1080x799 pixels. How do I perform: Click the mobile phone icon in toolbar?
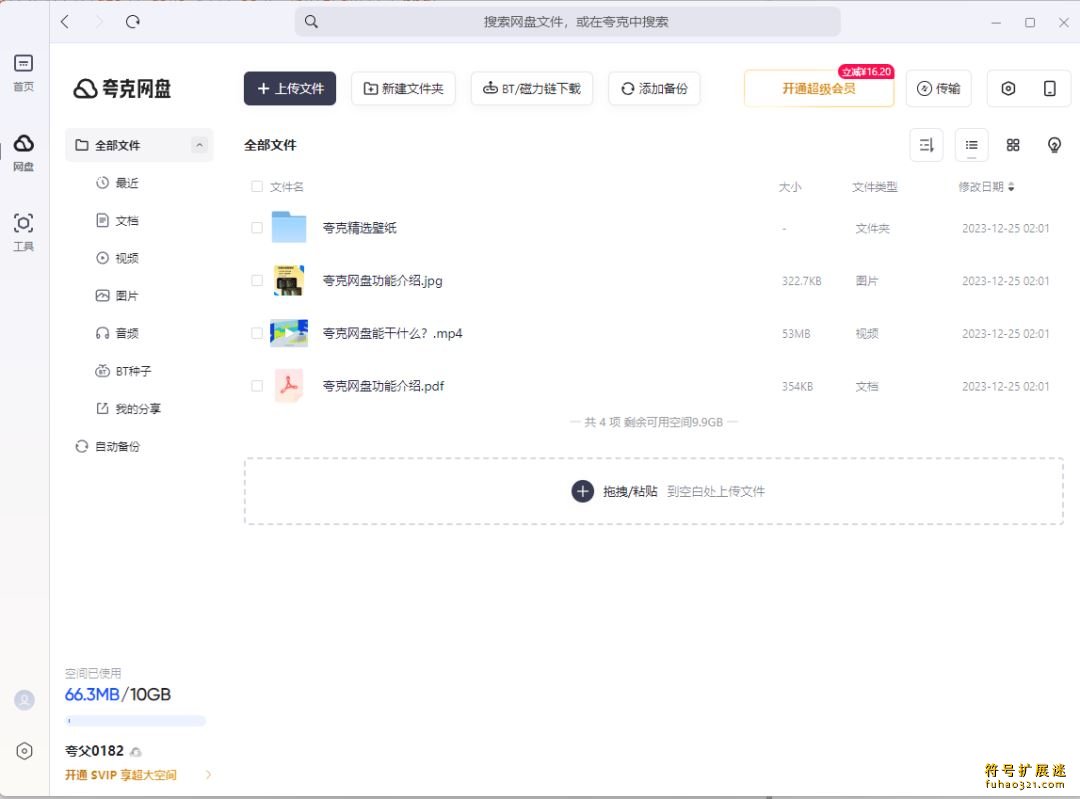(x=1050, y=88)
